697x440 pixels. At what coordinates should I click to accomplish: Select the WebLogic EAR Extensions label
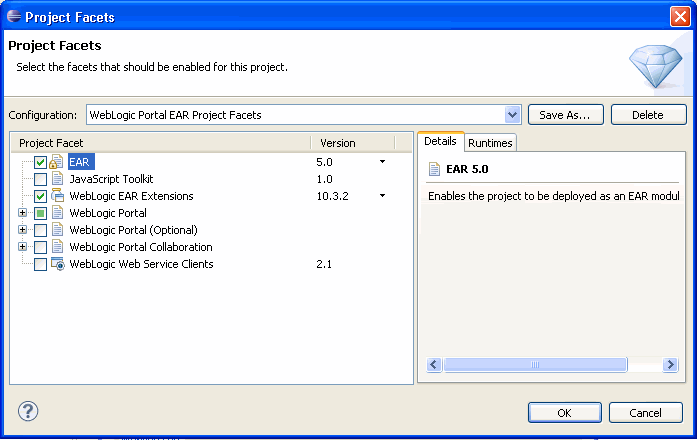tap(132, 196)
